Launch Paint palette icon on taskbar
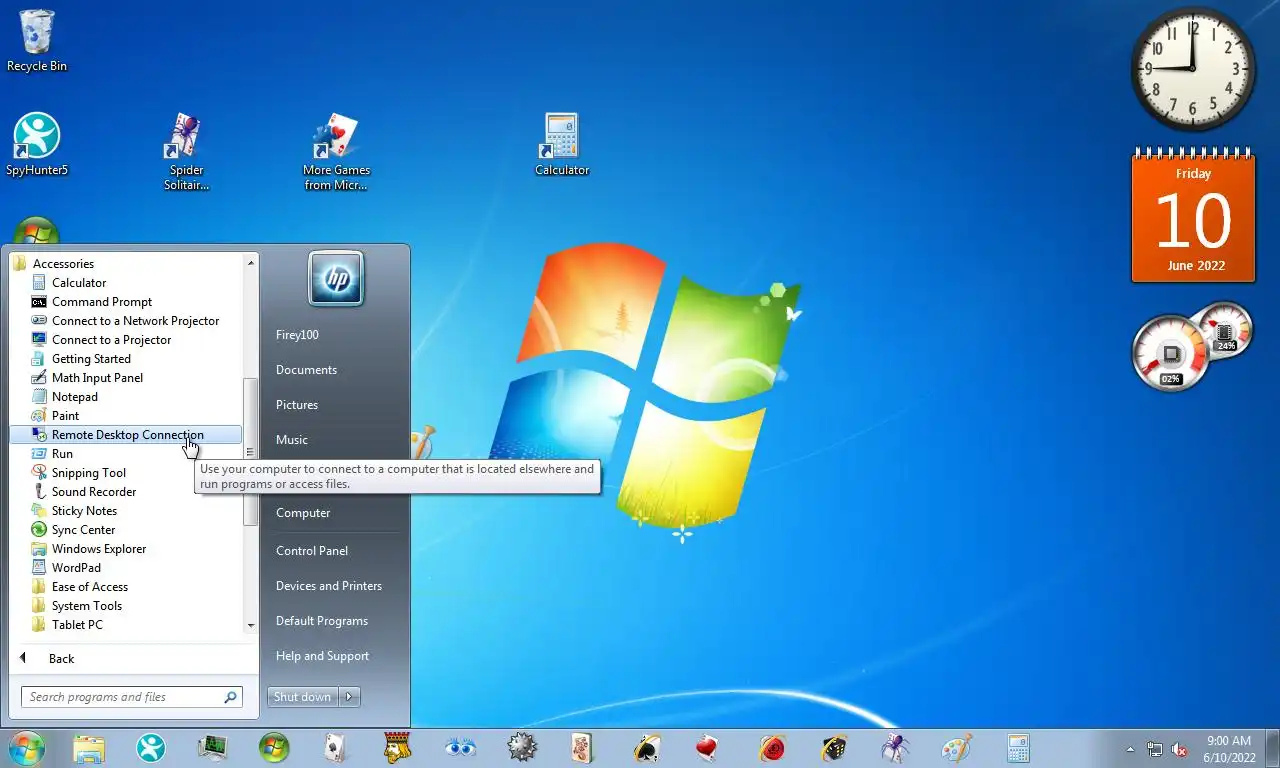This screenshot has height=768, width=1280. (x=956, y=748)
